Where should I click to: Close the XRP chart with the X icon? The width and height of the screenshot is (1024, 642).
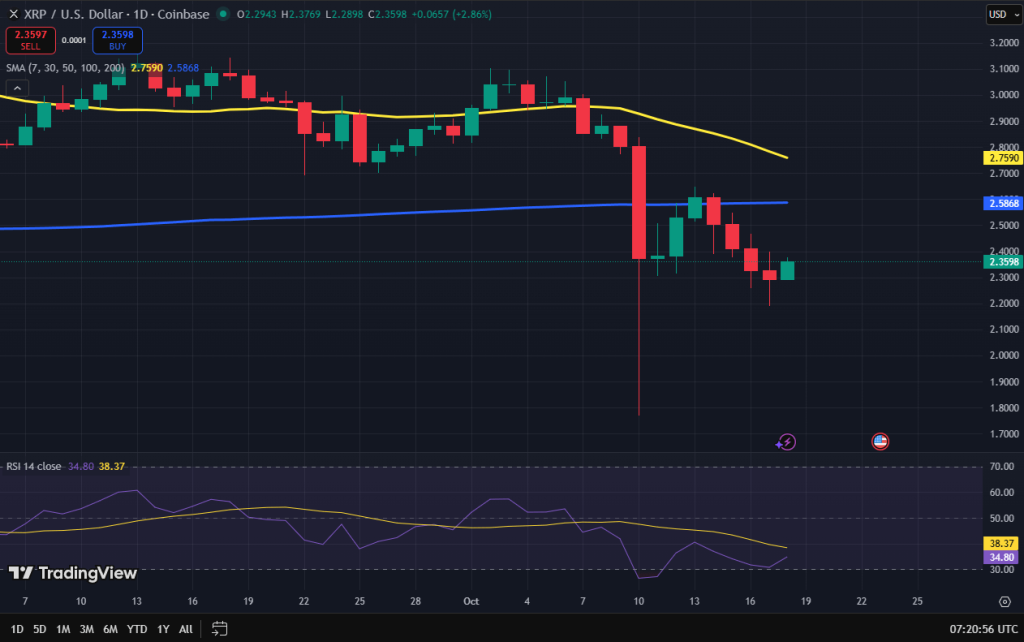pos(13,14)
